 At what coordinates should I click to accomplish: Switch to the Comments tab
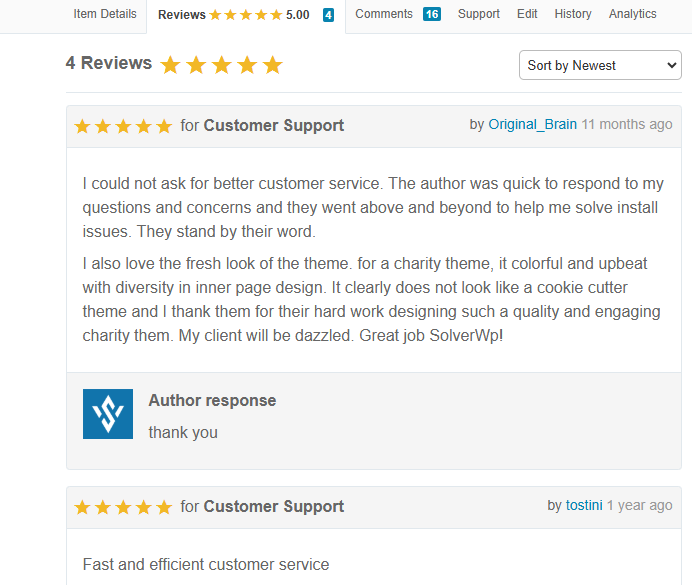click(x=384, y=14)
